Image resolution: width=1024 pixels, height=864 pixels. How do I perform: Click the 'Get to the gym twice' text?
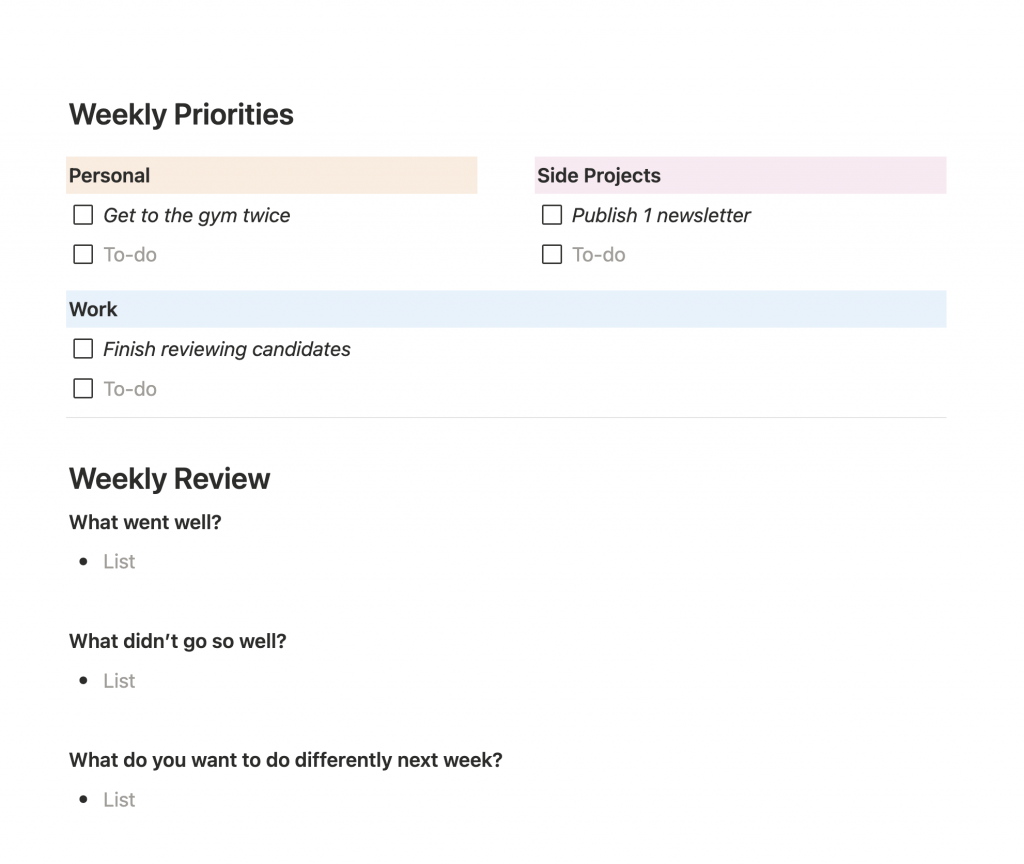197,216
